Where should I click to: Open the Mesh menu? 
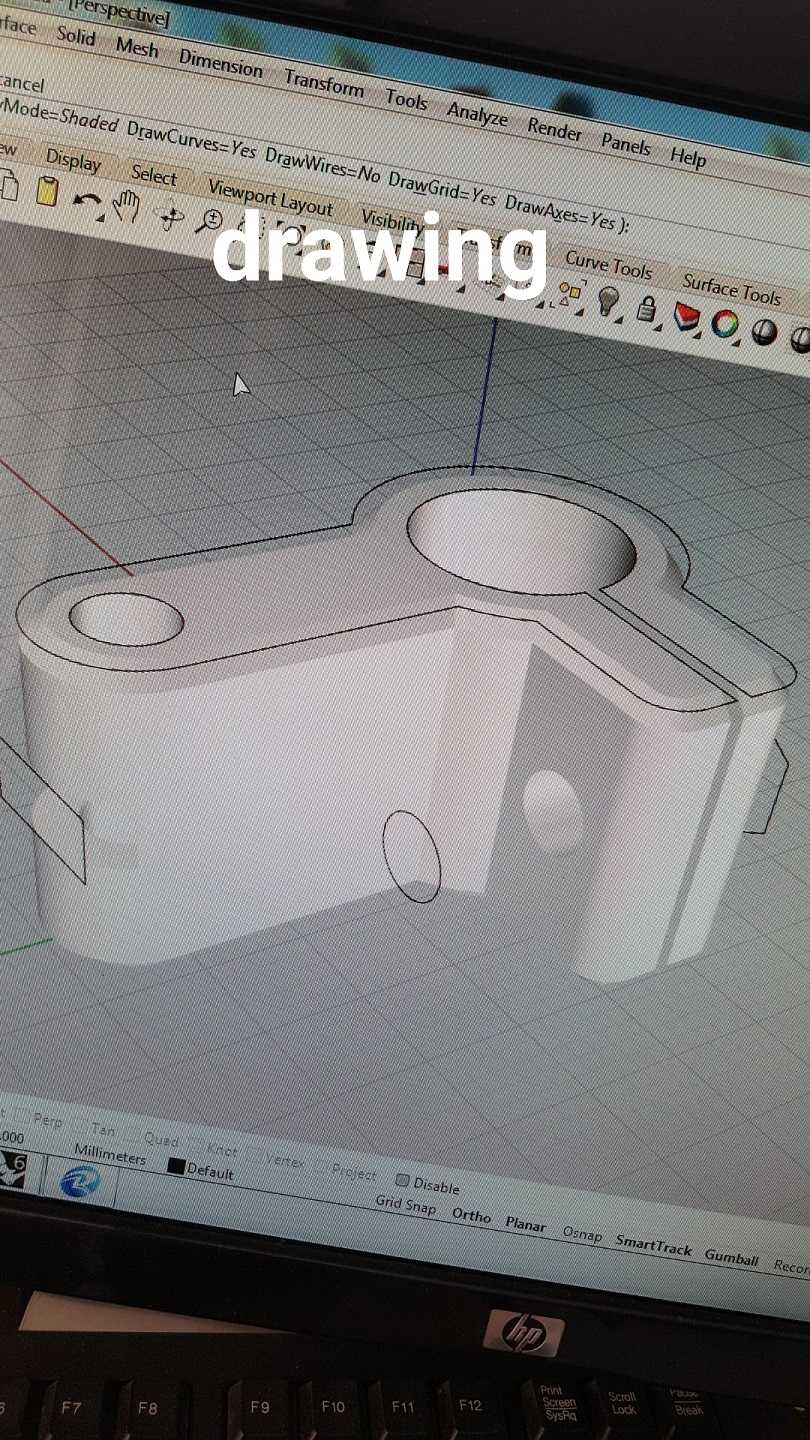[137, 47]
